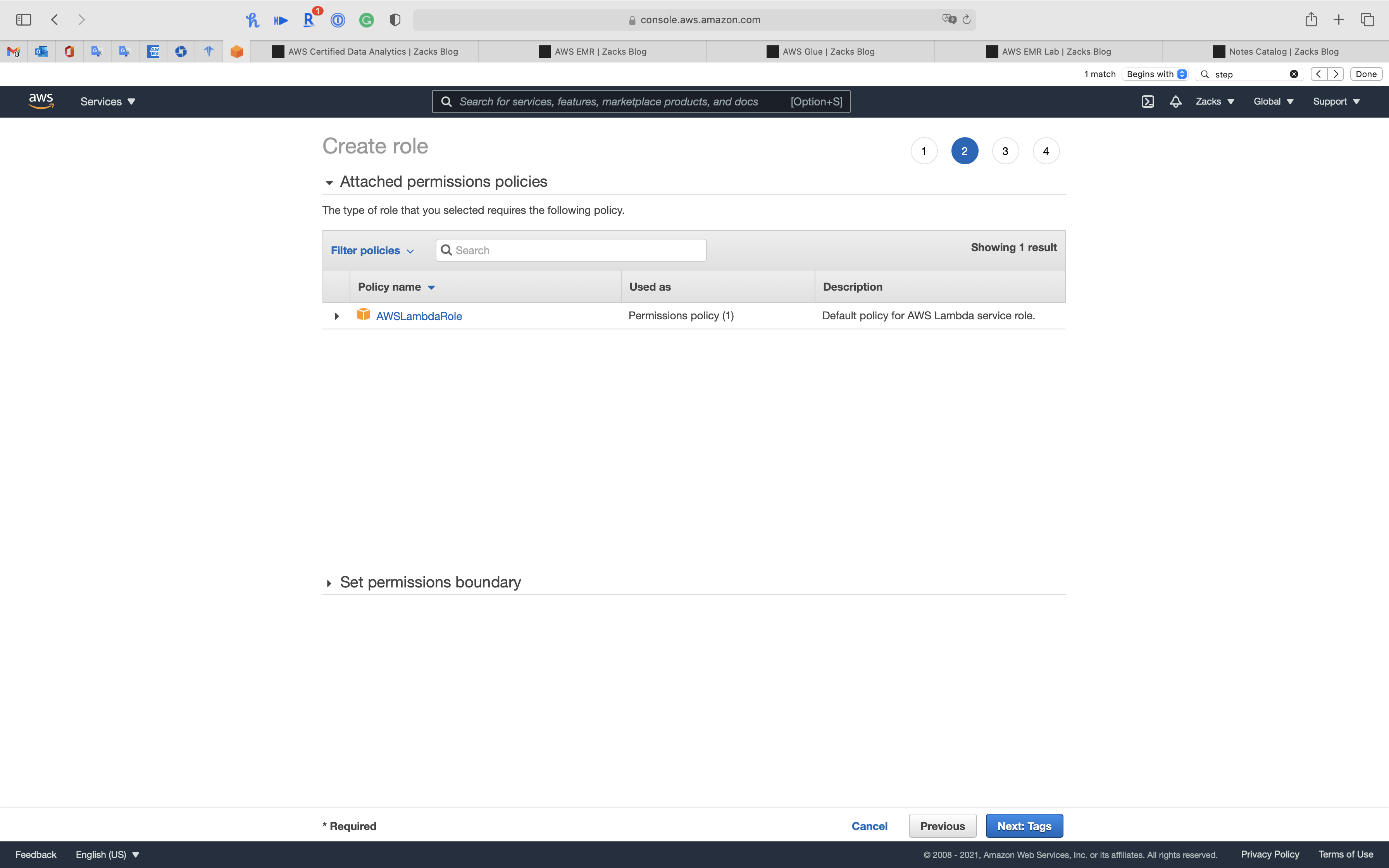Open the Begins with find option

(x=1155, y=74)
